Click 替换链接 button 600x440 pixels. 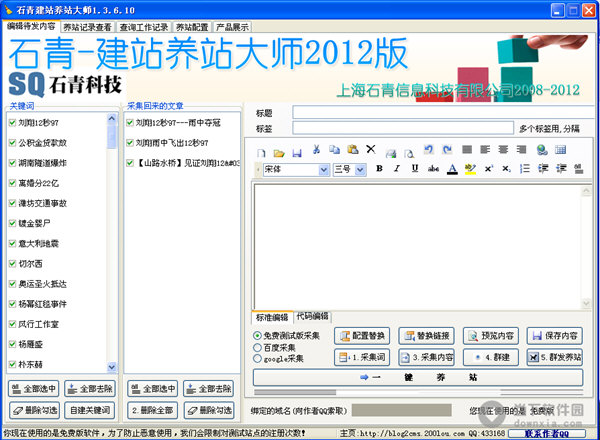pos(426,336)
